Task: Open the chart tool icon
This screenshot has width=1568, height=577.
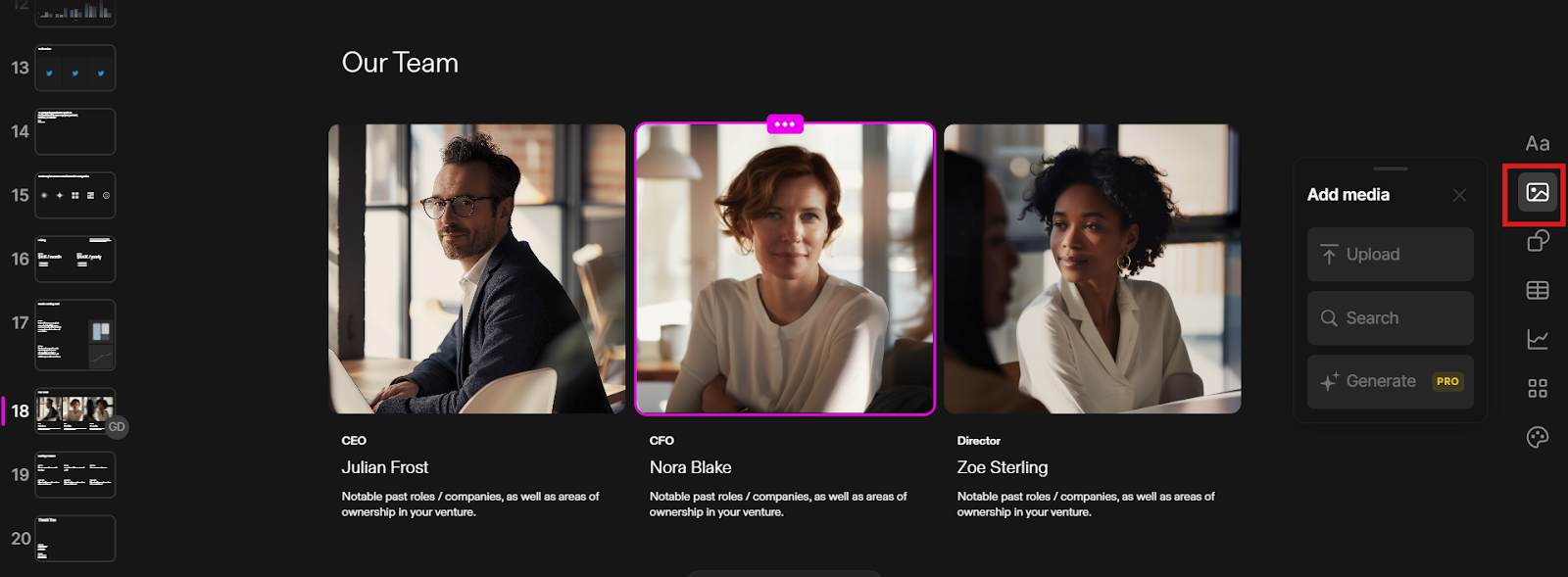Action: [x=1537, y=339]
